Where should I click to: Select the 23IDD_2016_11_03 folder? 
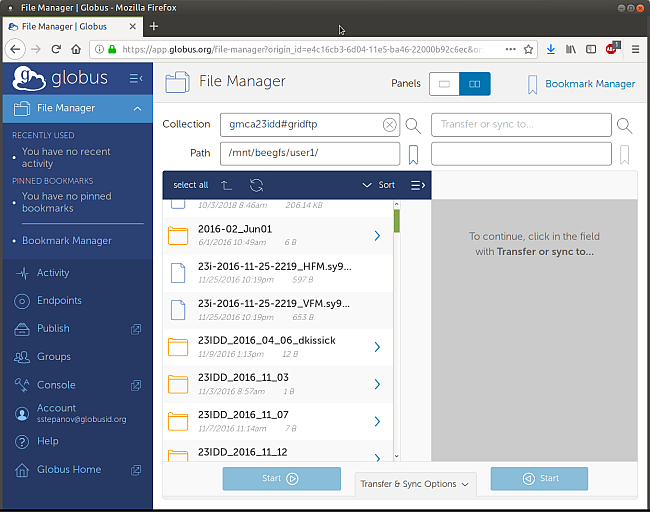pos(278,385)
